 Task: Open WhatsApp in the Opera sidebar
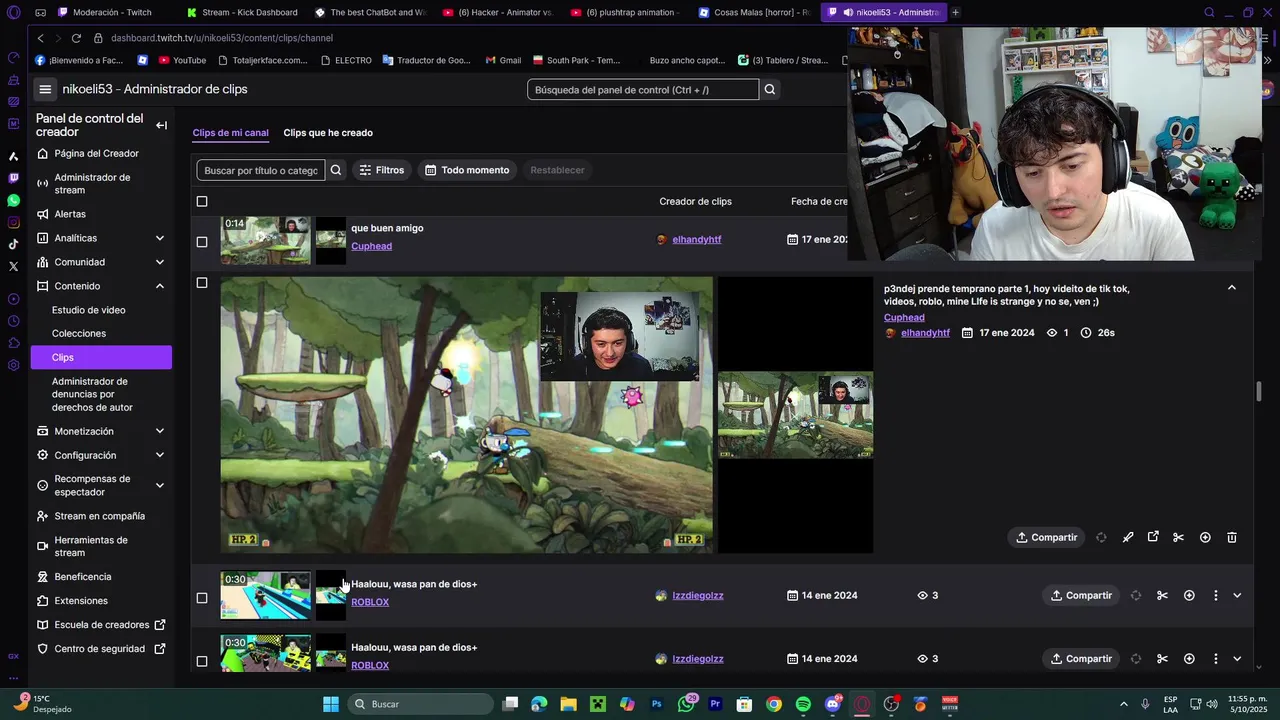click(x=13, y=200)
